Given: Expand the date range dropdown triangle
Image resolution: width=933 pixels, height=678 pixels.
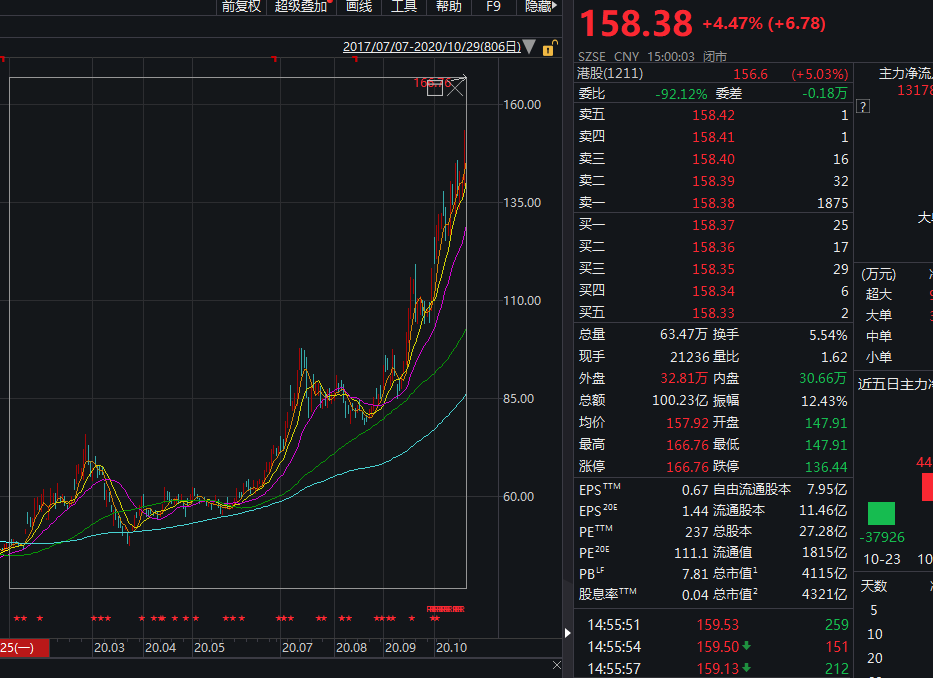Looking at the screenshot, I should tap(529, 46).
